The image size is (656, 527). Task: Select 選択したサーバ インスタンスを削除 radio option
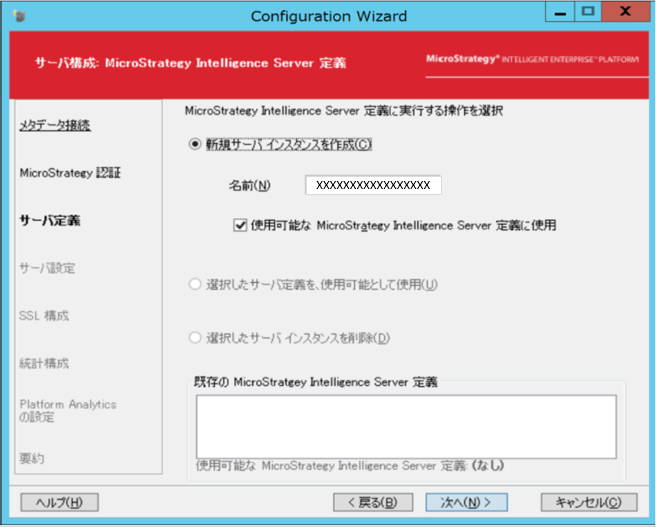click(x=195, y=338)
